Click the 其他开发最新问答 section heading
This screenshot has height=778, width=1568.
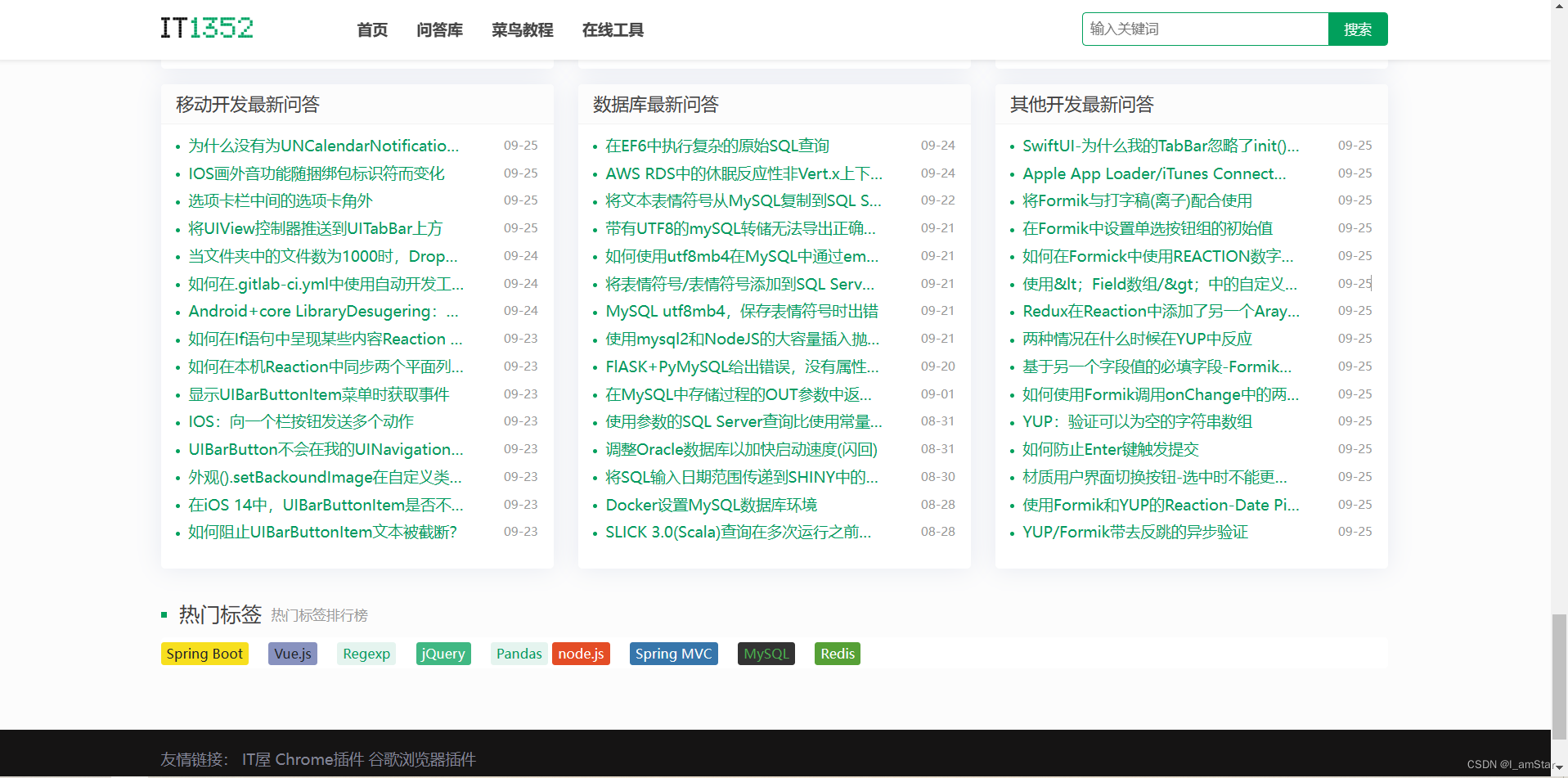pyautogui.click(x=1082, y=105)
